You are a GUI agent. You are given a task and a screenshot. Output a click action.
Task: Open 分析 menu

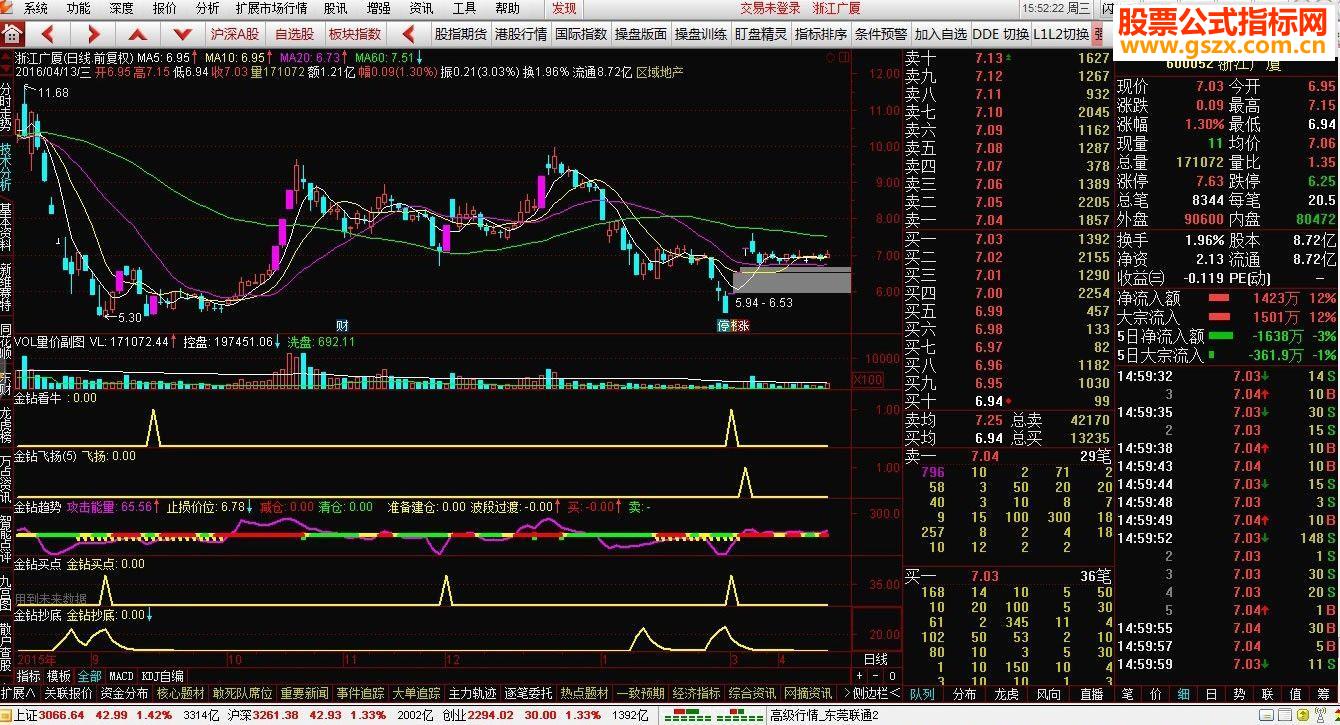207,8
